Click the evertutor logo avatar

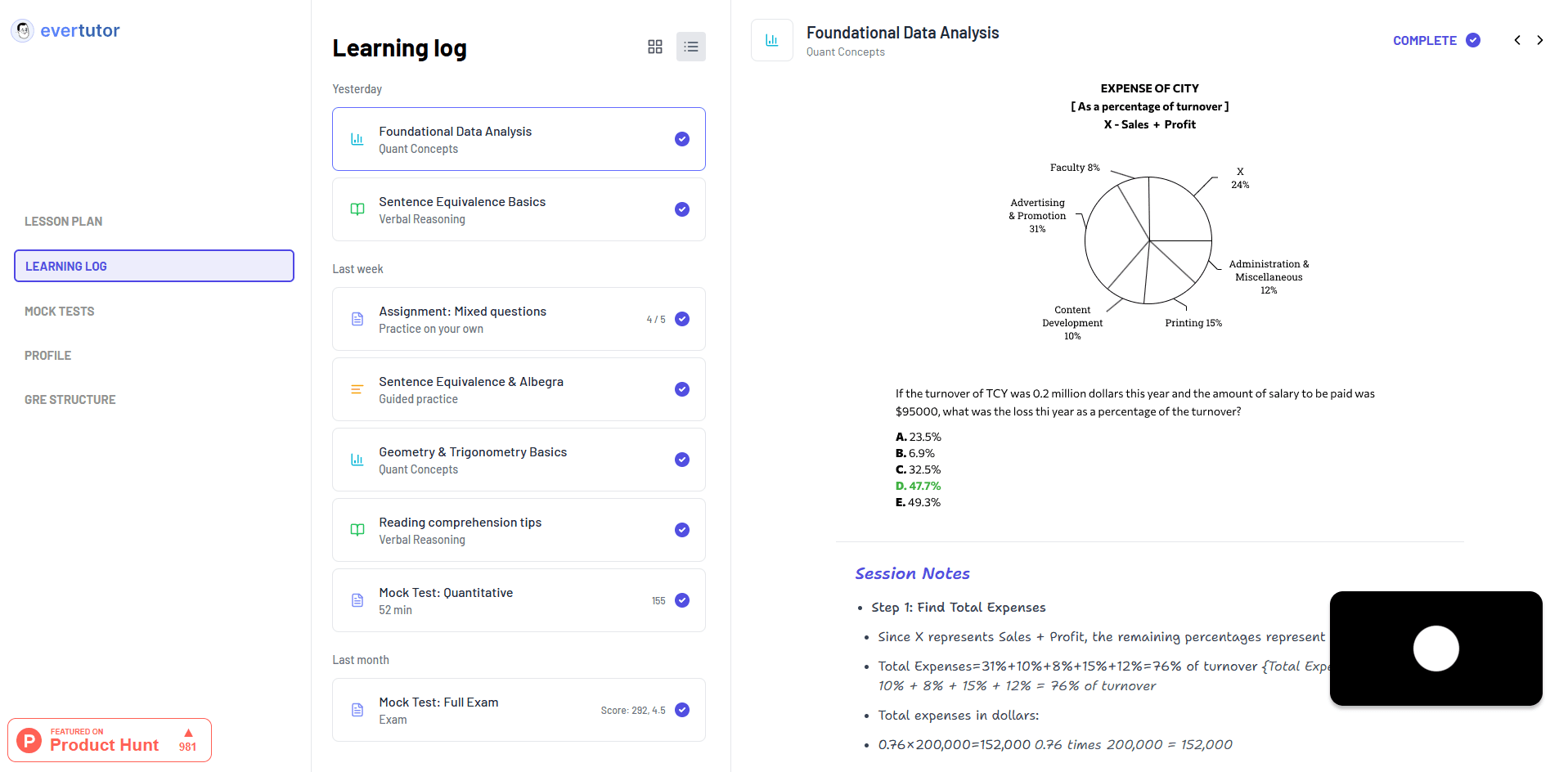tap(23, 31)
